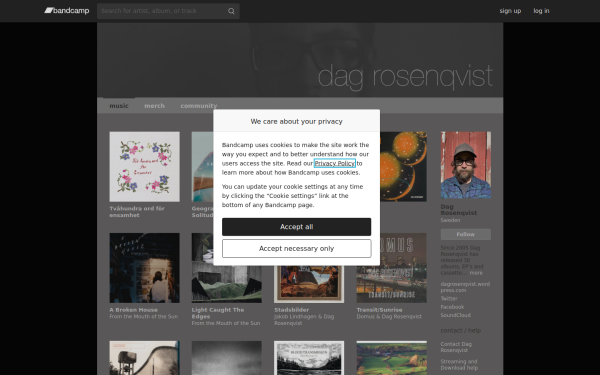Image resolution: width=600 pixels, height=375 pixels.
Task: Open the SoundCloud link
Action: [x=455, y=315]
